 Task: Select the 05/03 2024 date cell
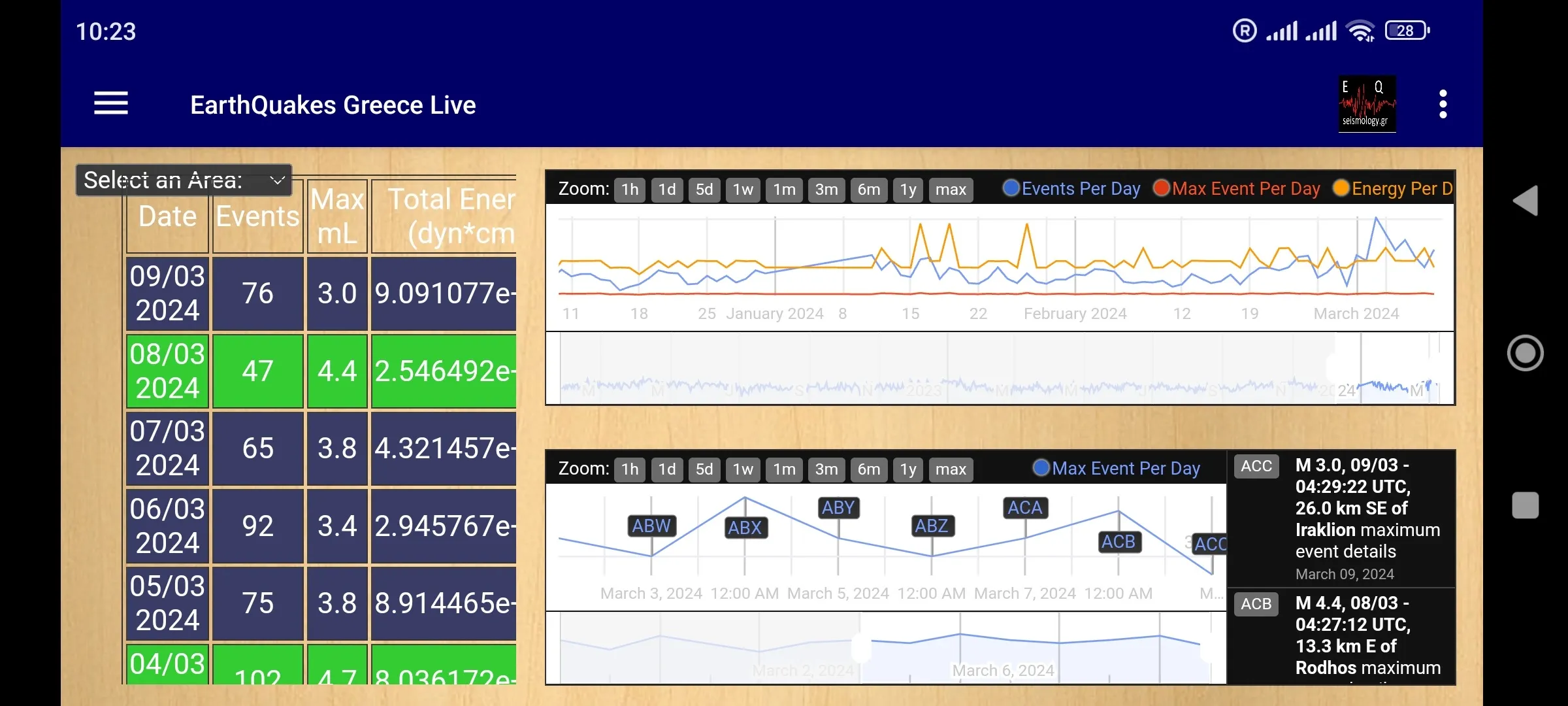pos(167,603)
